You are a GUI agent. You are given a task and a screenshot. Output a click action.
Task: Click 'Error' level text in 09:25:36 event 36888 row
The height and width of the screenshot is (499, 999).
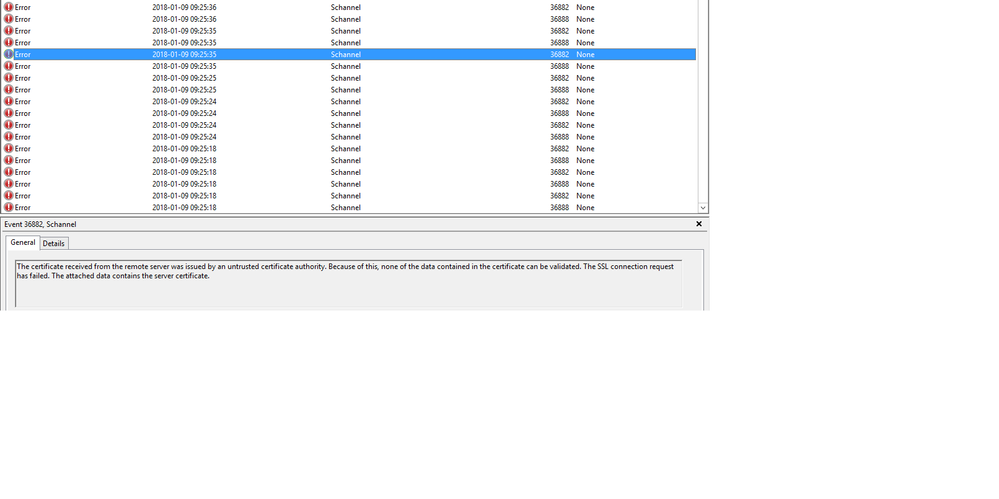22,19
